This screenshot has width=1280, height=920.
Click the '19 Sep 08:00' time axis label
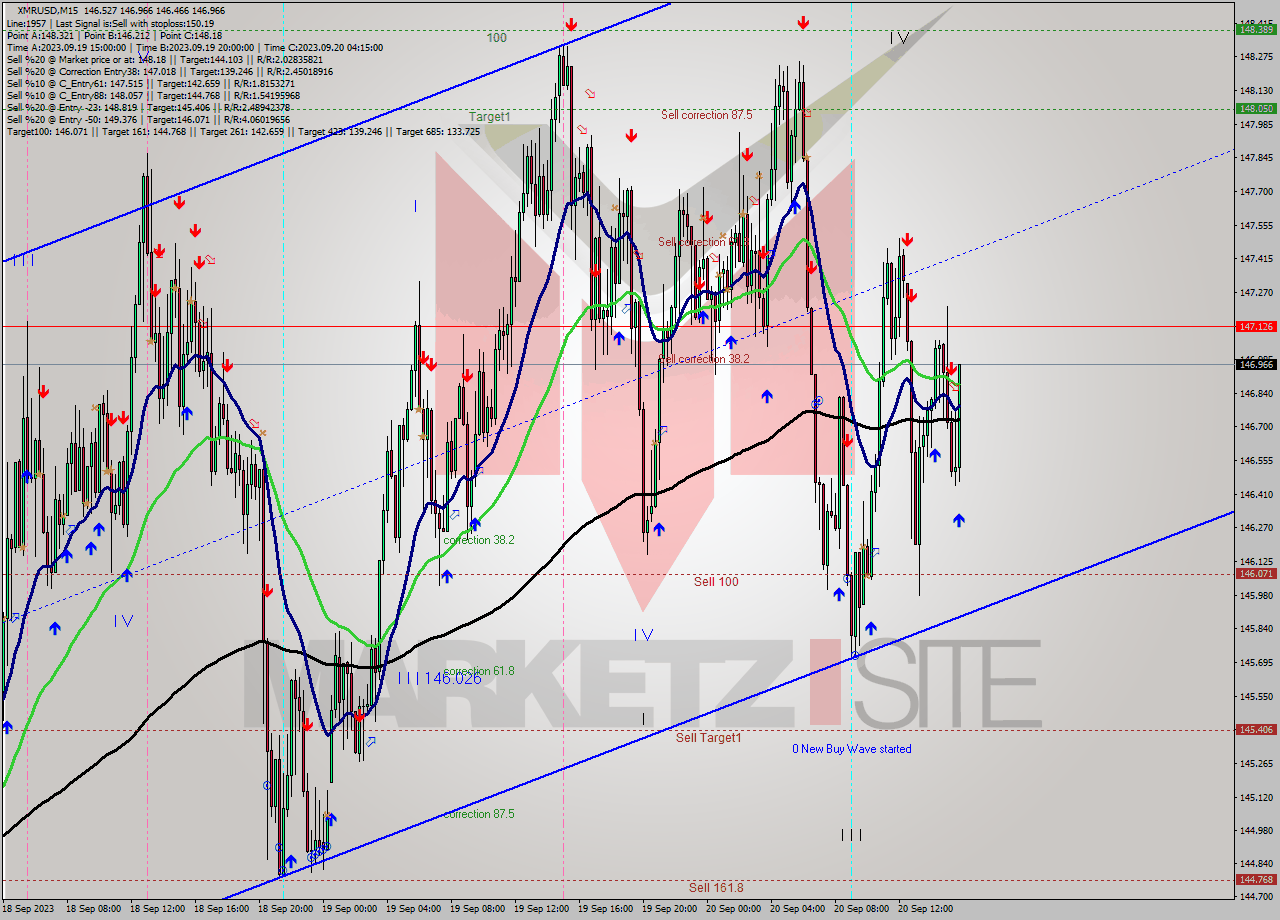[x=476, y=909]
